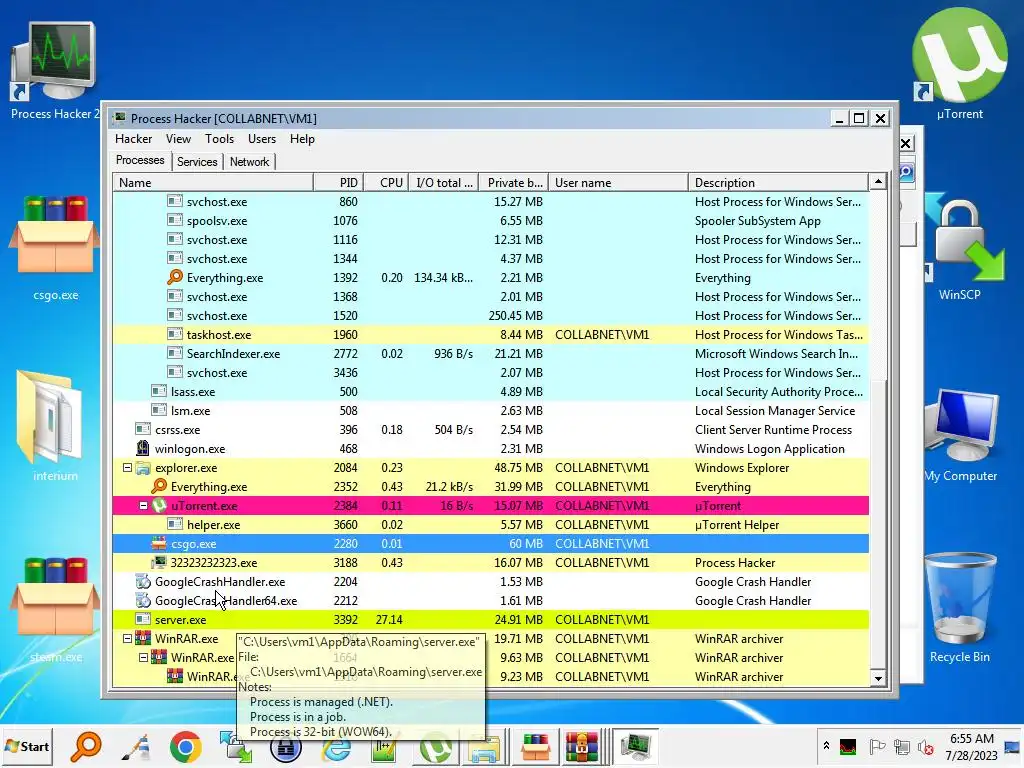Collapse the top-level WinRAR.exe tree
The width and height of the screenshot is (1024, 768).
click(x=127, y=639)
